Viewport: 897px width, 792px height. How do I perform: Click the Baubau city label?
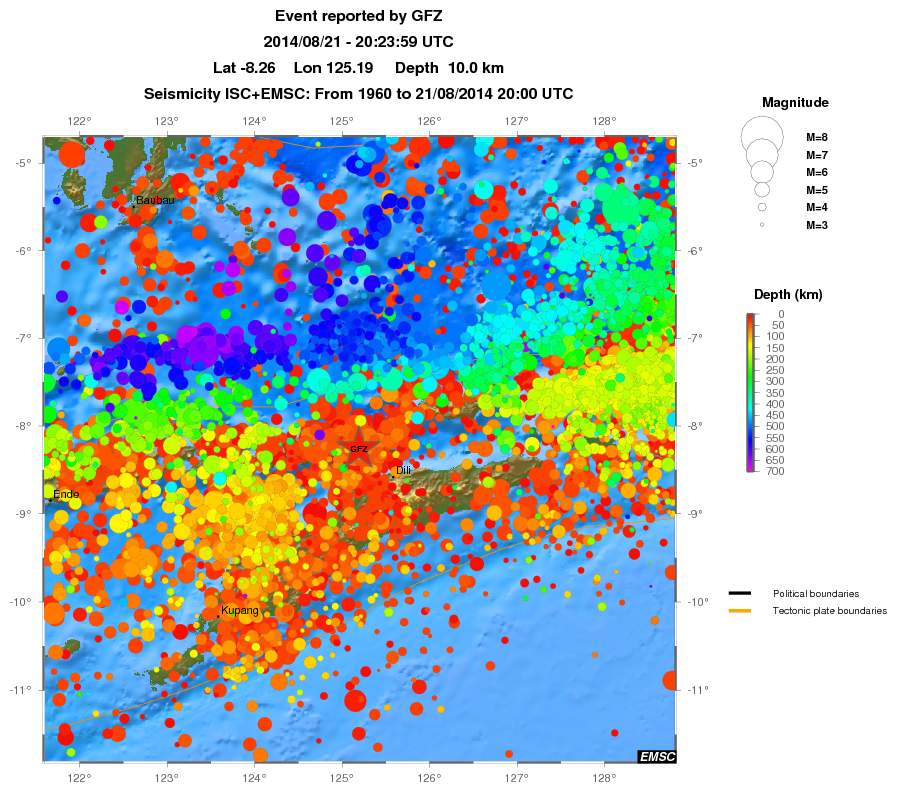[155, 200]
